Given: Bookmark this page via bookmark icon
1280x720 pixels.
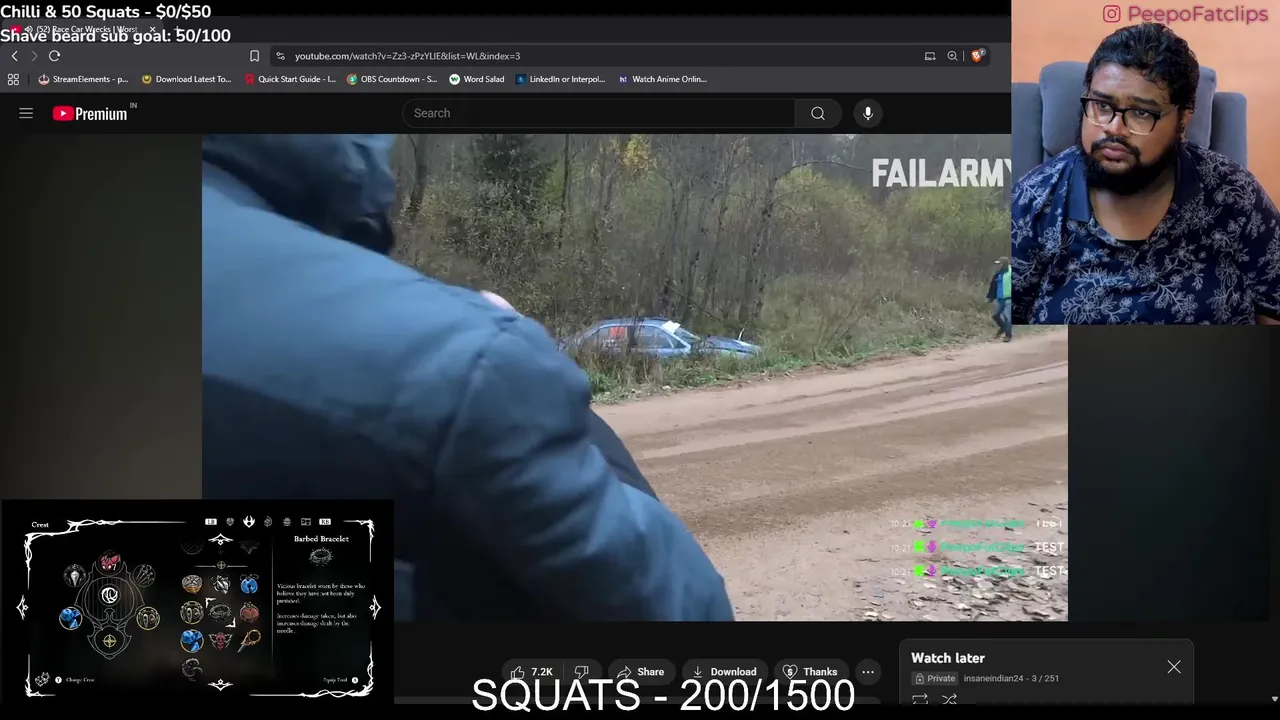Looking at the screenshot, I should tap(254, 56).
